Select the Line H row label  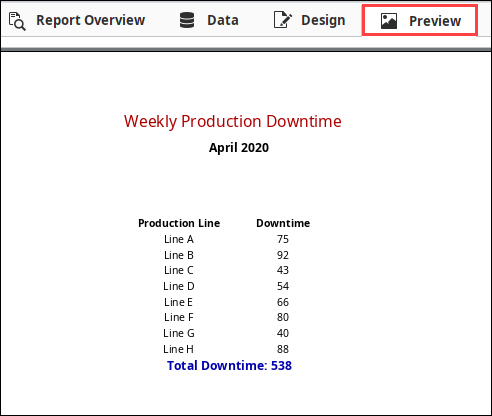point(178,349)
